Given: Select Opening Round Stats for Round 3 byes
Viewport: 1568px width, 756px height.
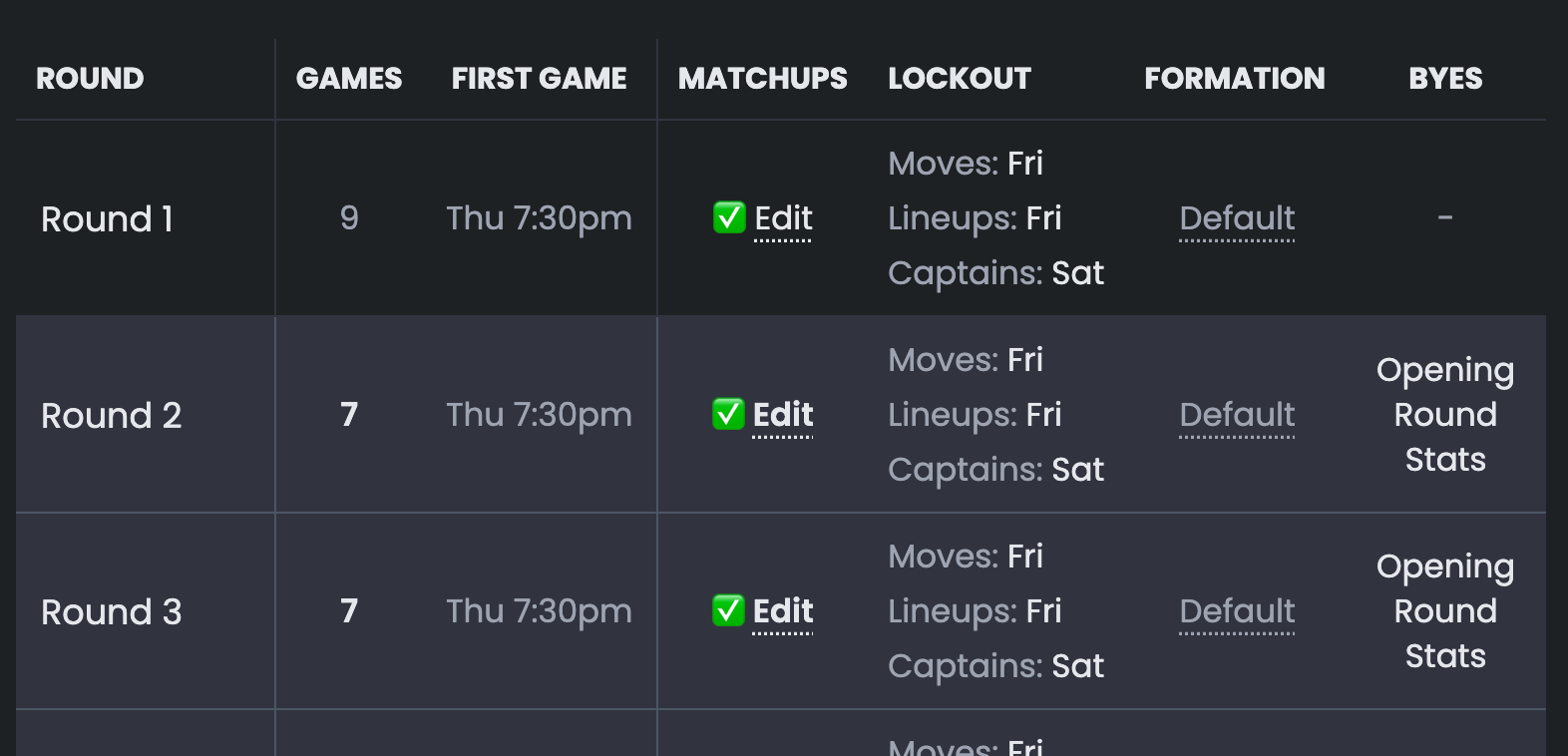Looking at the screenshot, I should [x=1445, y=610].
